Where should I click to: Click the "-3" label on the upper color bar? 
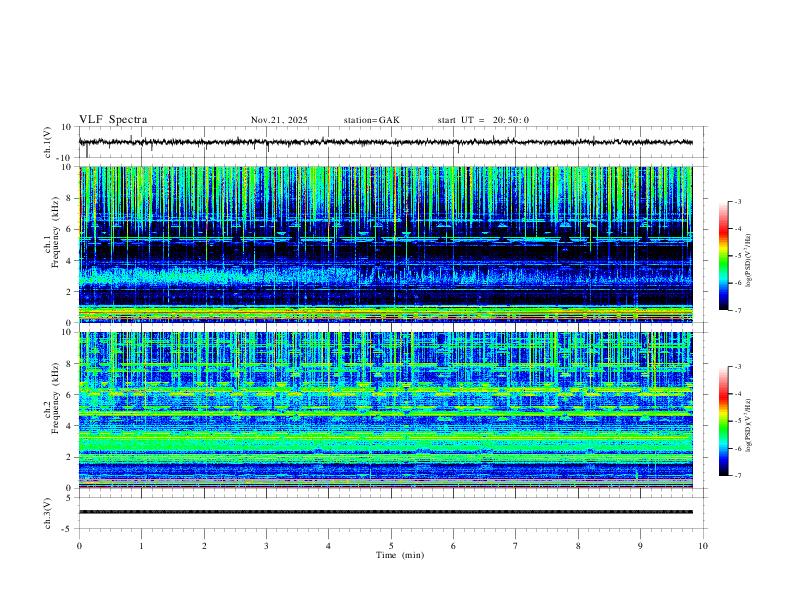[737, 201]
